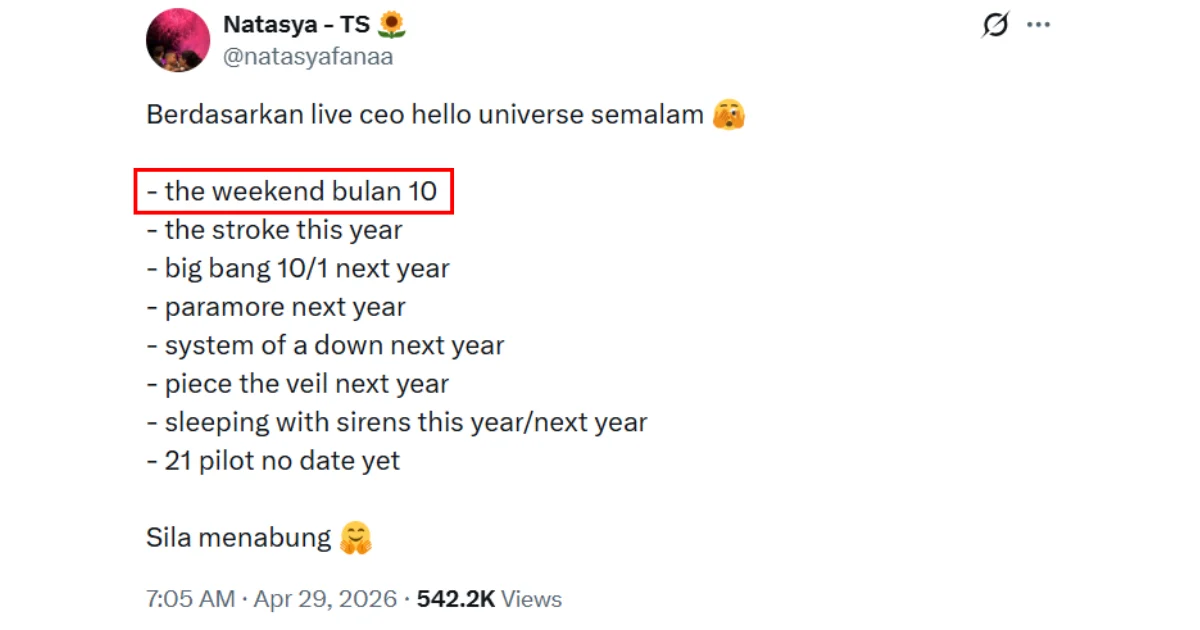Viewport: 1200px width, 630px height.
Task: Click the sunflower emoji beside the name
Action: 391,25
